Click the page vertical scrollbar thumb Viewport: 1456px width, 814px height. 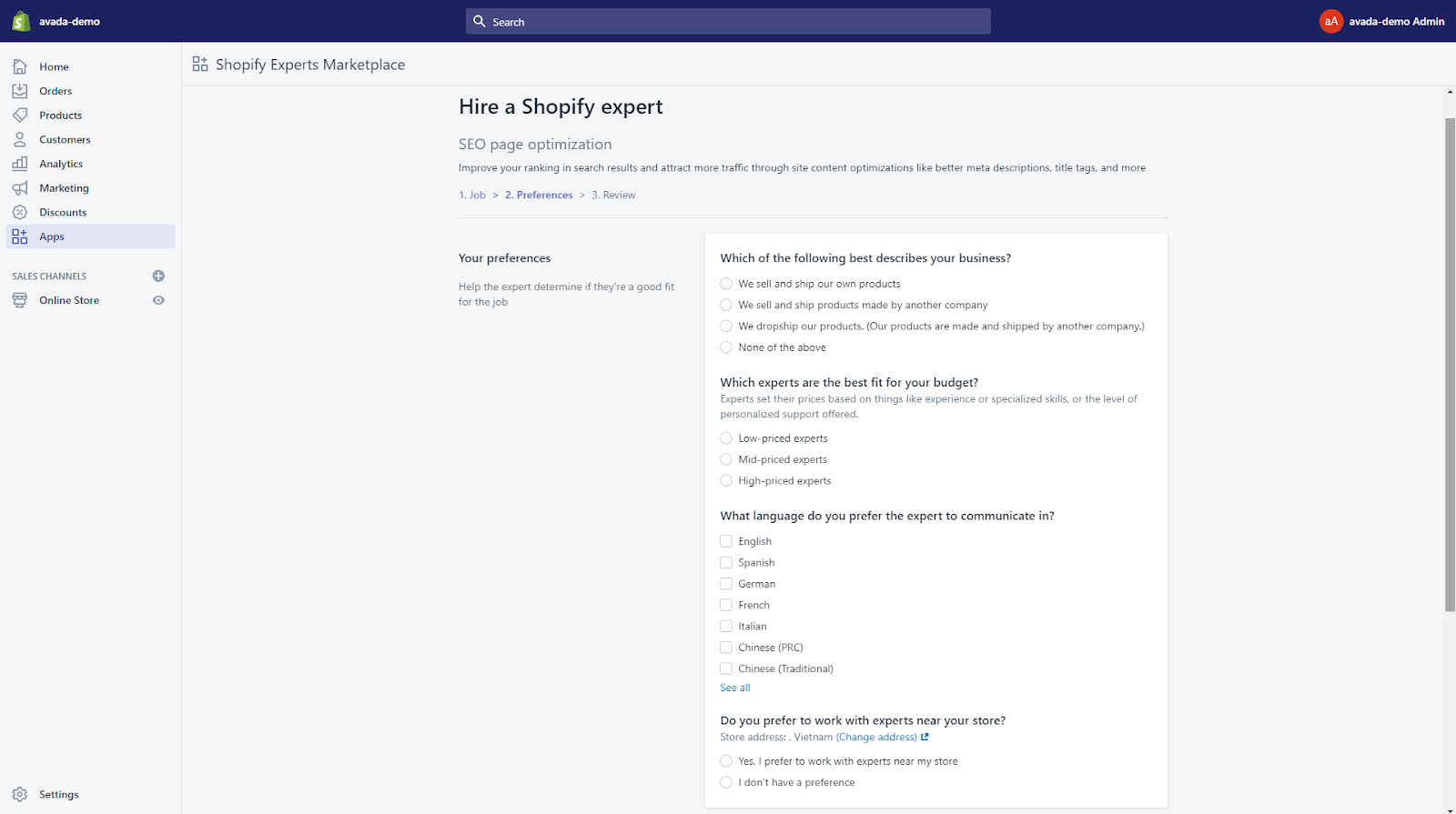1450,364
